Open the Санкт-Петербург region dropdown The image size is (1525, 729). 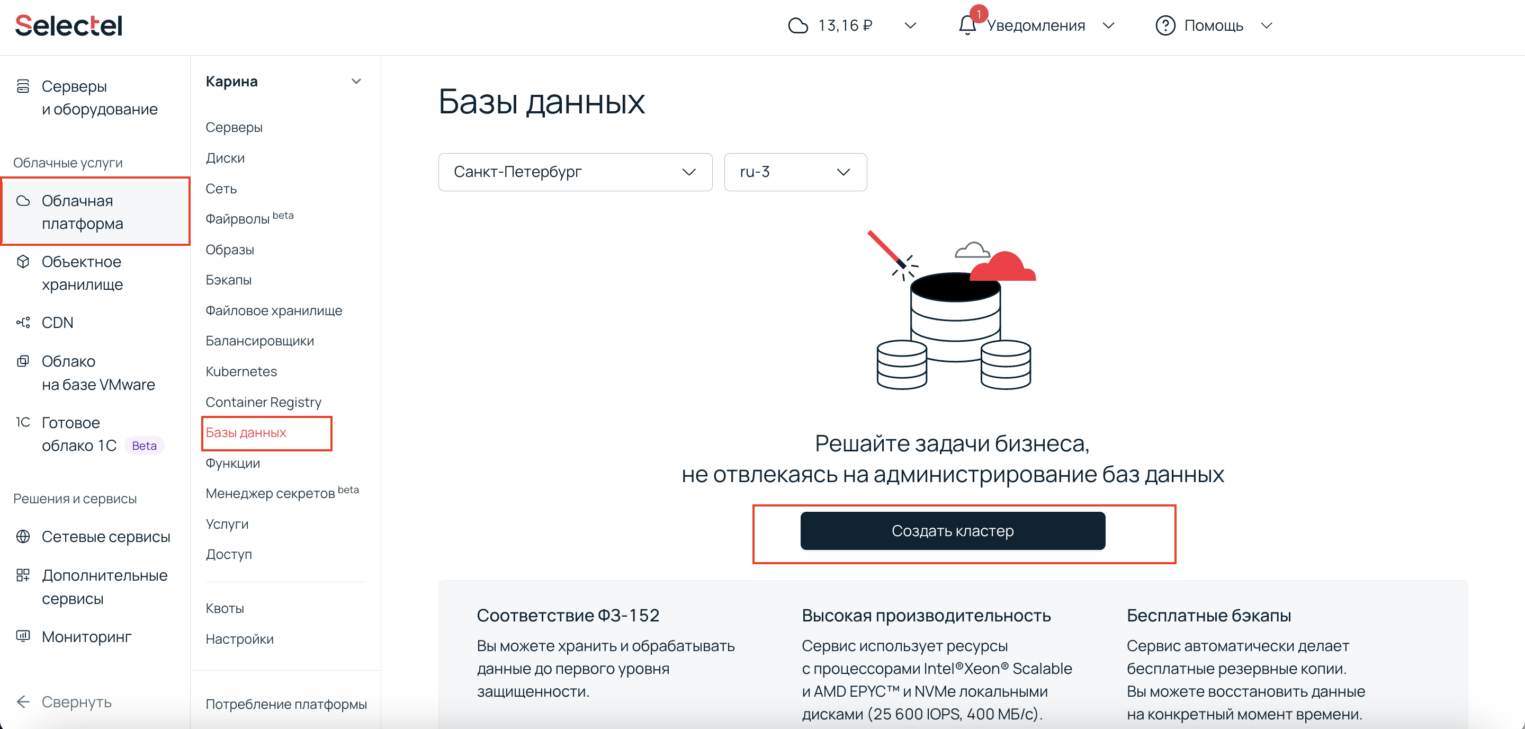575,172
